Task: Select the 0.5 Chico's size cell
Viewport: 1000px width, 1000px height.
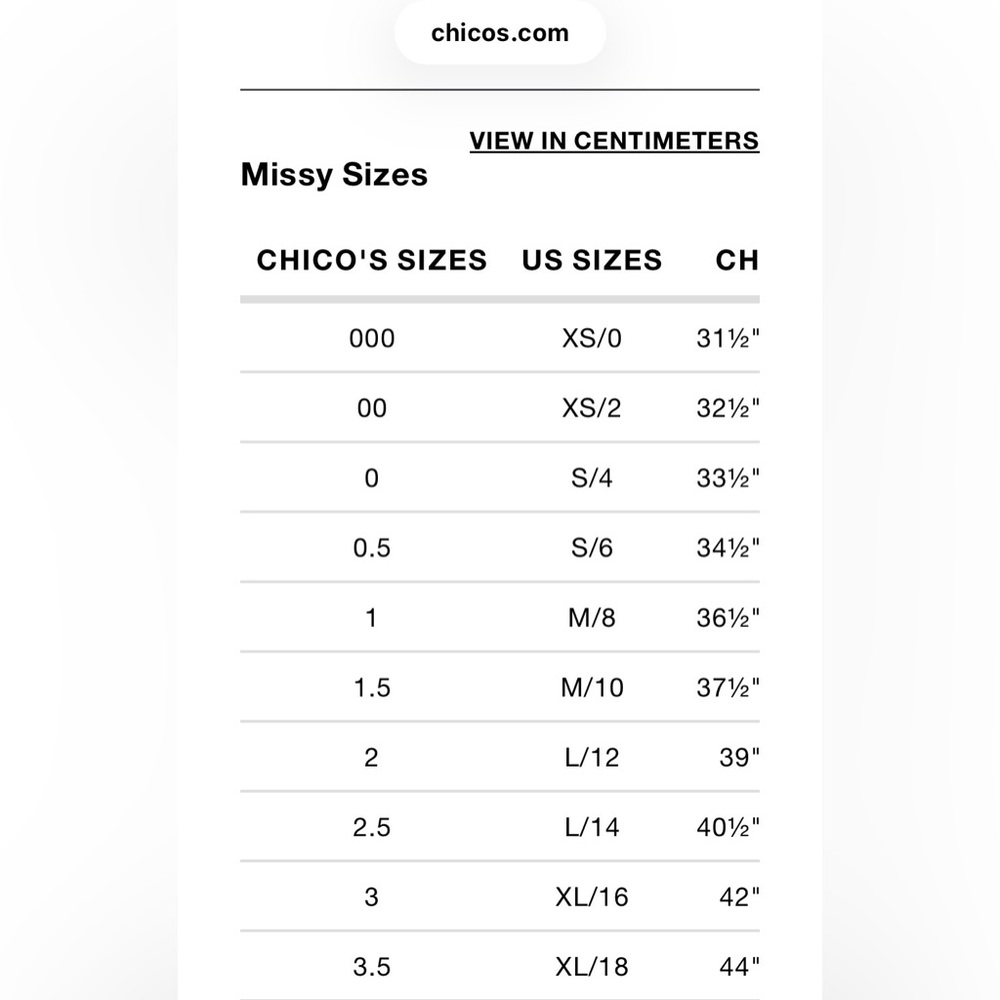Action: point(372,548)
